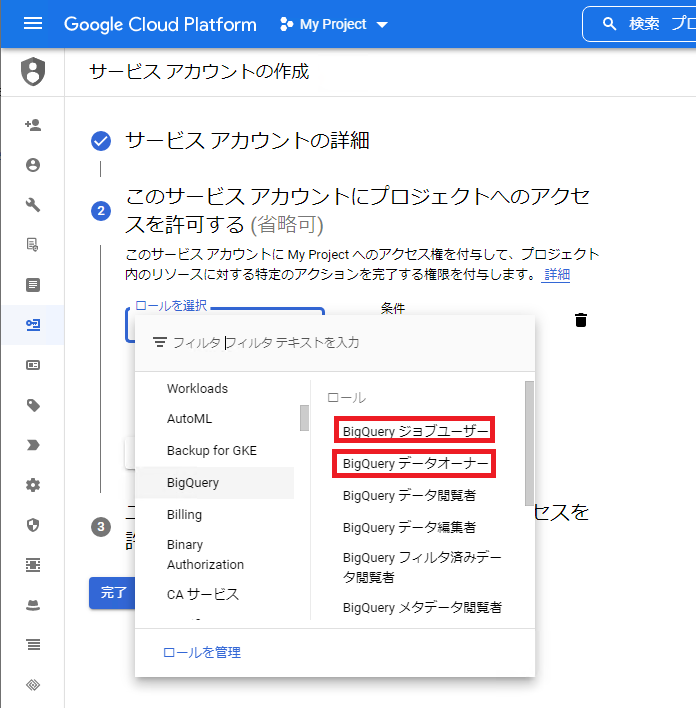Click the filter icon in role picker

coord(159,342)
